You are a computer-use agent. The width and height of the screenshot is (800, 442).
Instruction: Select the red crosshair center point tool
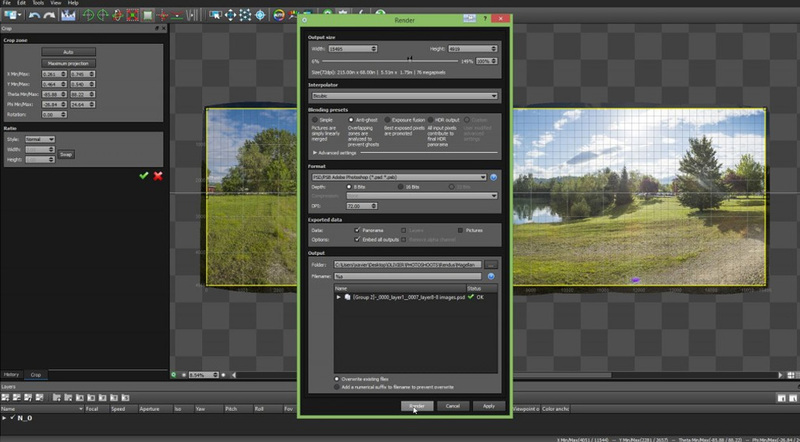tap(163, 15)
